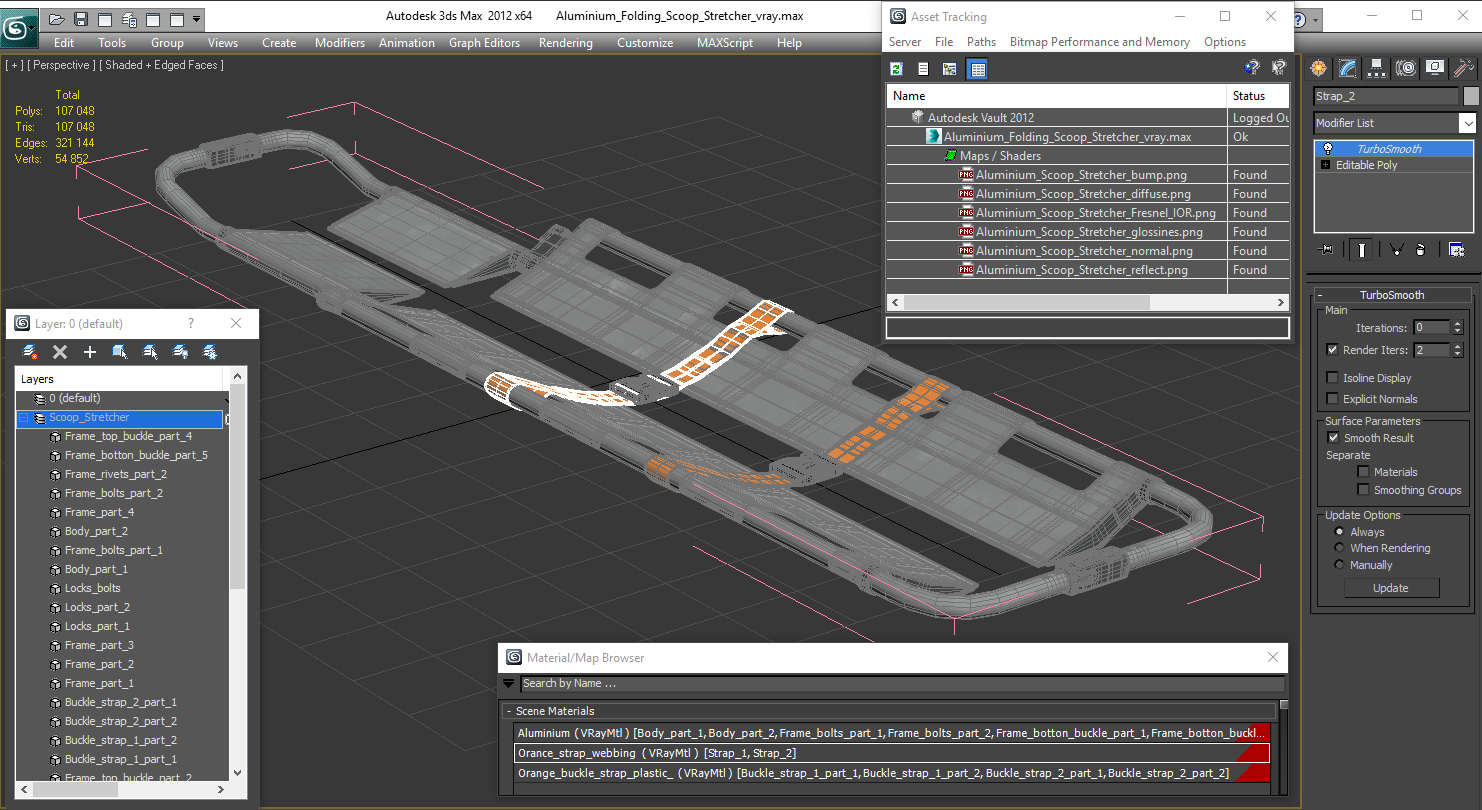
Task: Select the Locks_bolts layer object
Action: tap(93, 588)
